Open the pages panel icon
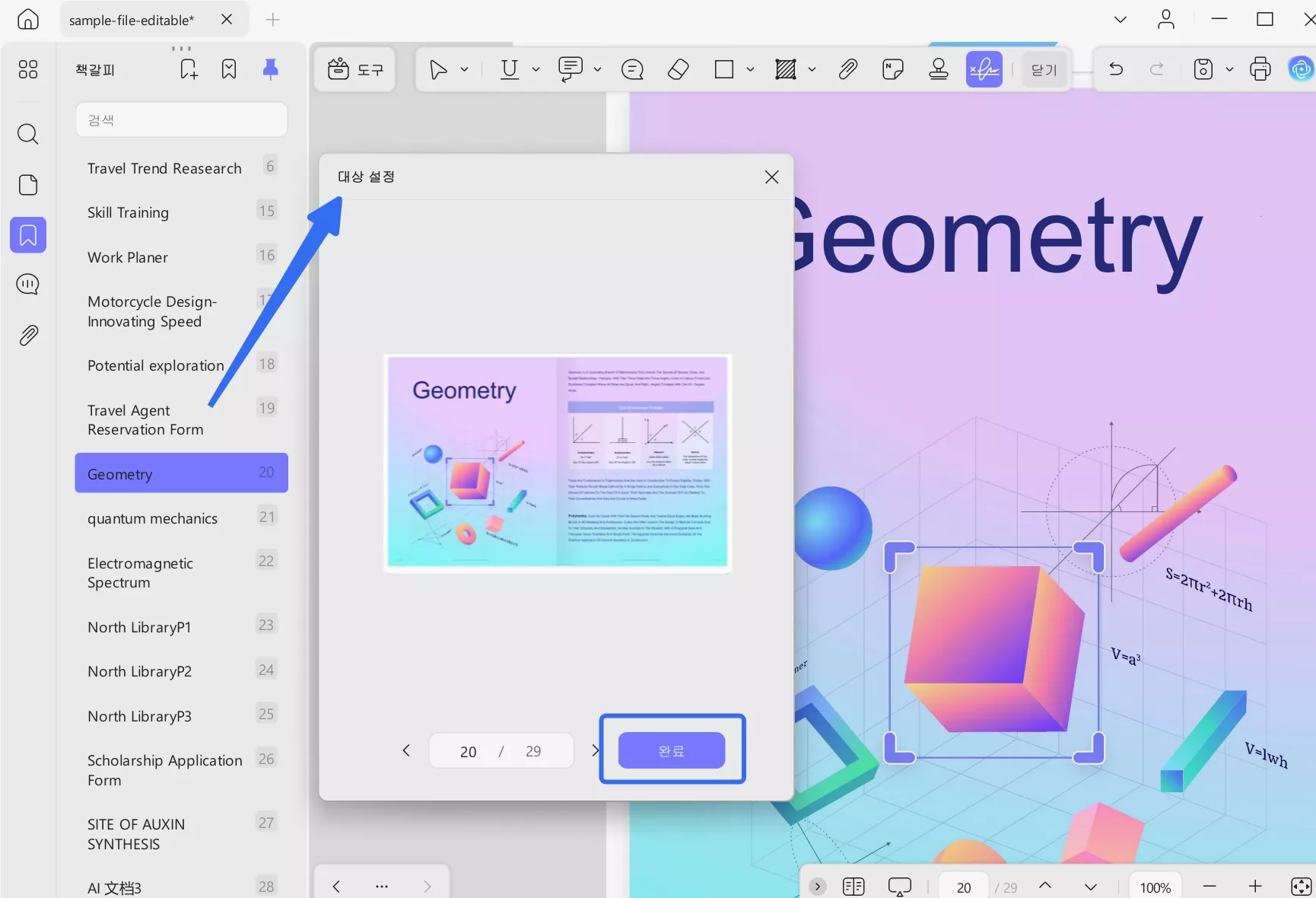The width and height of the screenshot is (1316, 898). coord(28,185)
